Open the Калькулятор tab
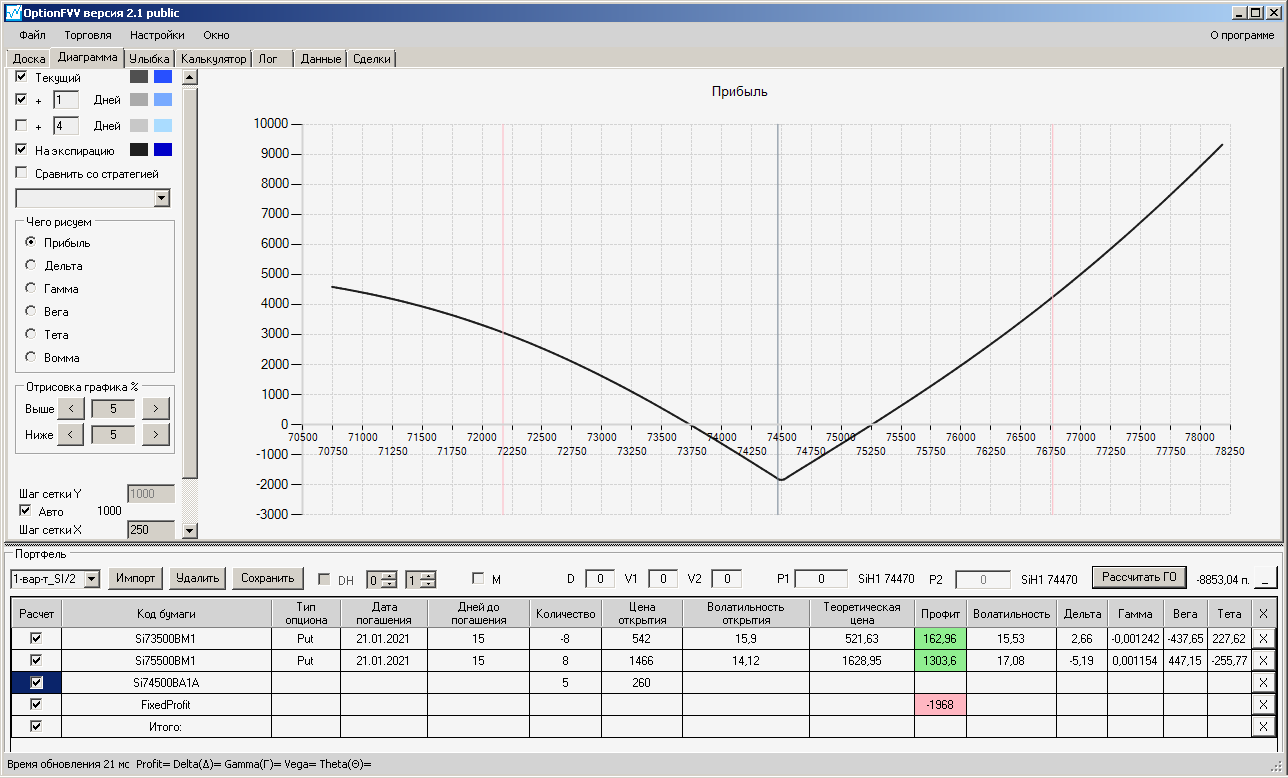This screenshot has height=778, width=1288. 214,59
